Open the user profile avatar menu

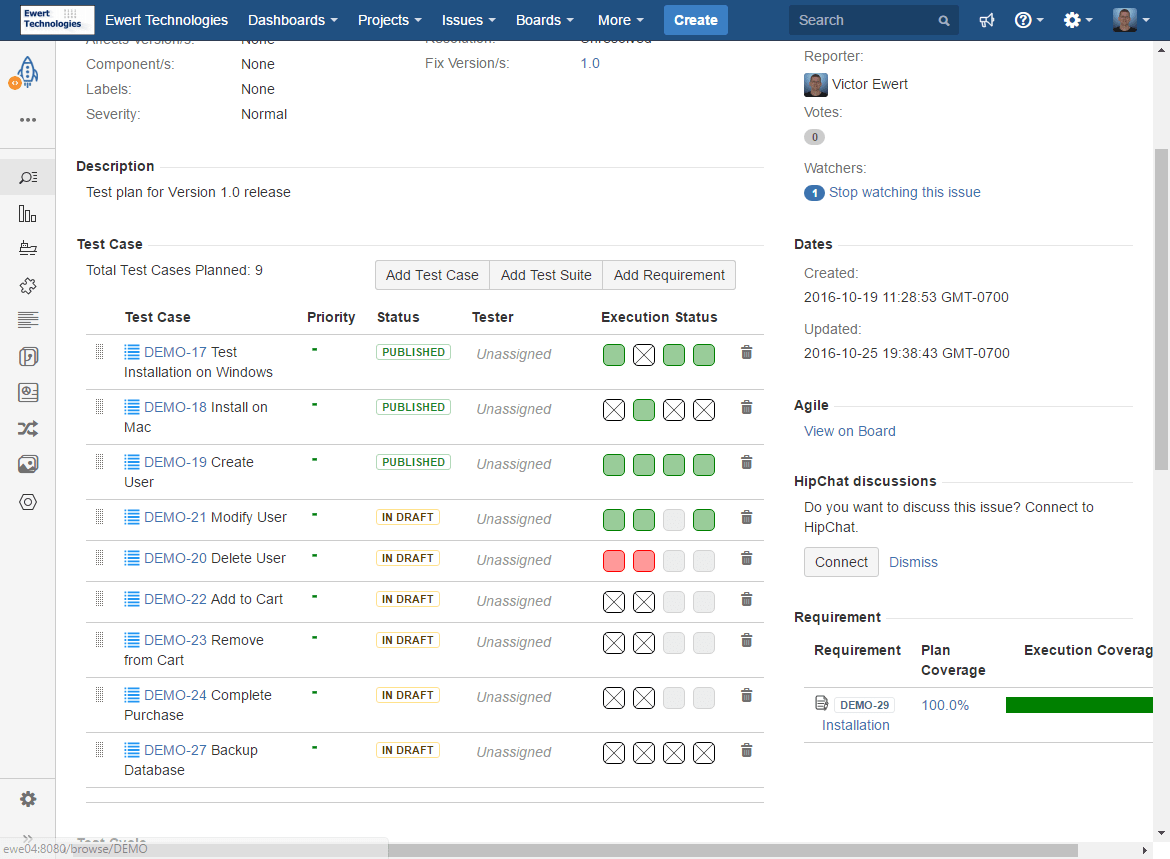1131,20
